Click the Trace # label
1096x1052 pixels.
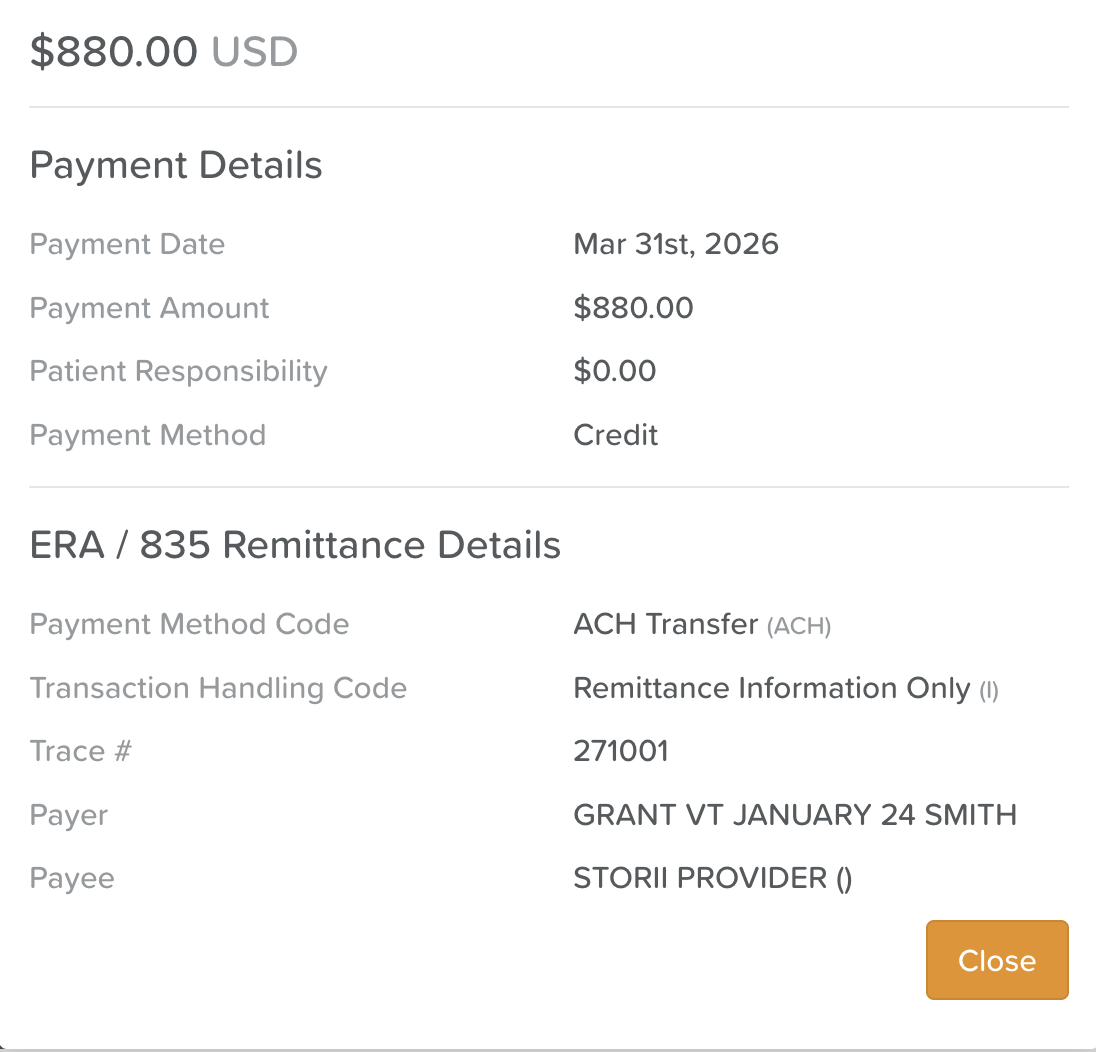[x=80, y=751]
